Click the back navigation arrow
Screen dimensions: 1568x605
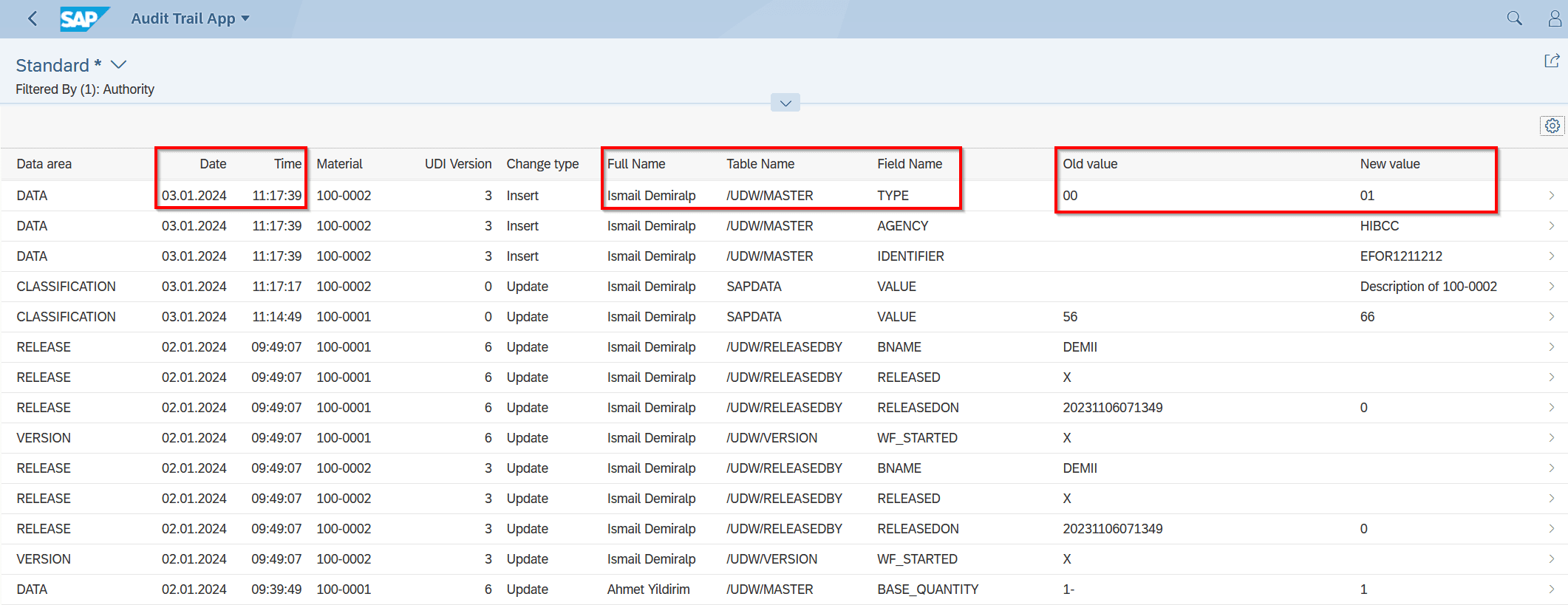[x=33, y=18]
